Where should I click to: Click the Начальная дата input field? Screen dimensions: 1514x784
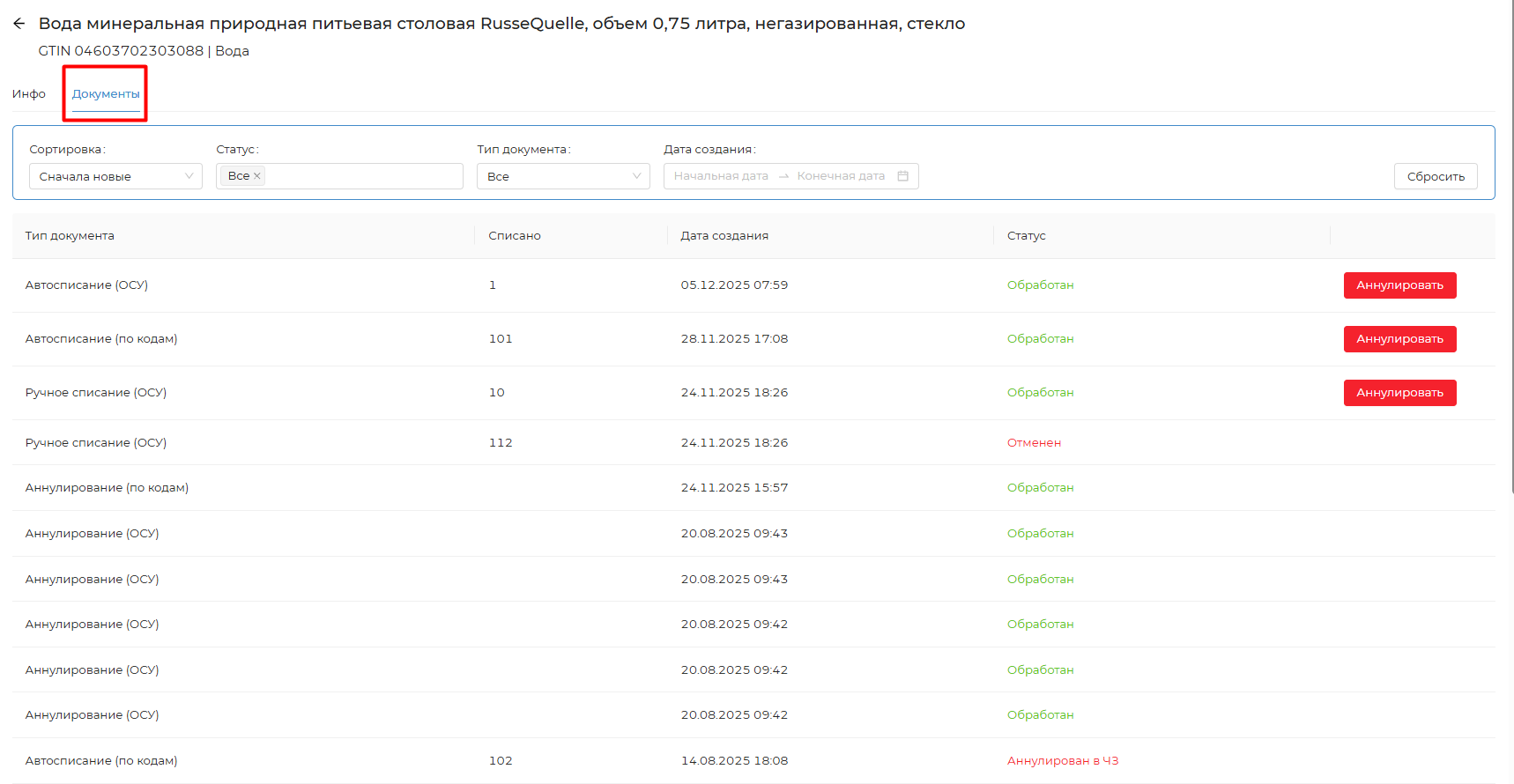click(720, 176)
